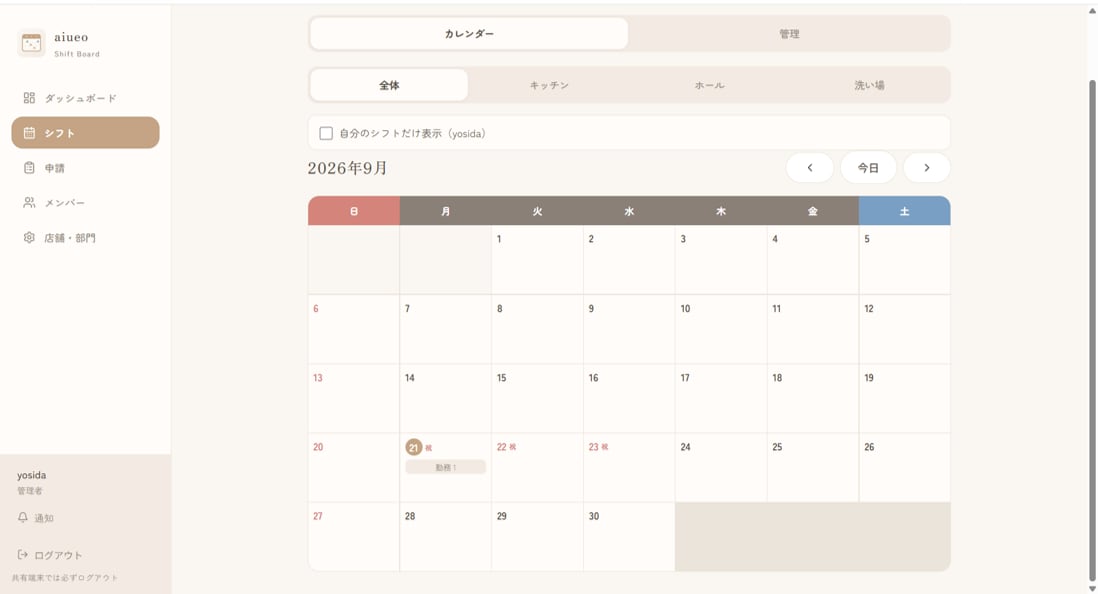Click the yosida user name
1098x594 pixels.
click(32, 475)
